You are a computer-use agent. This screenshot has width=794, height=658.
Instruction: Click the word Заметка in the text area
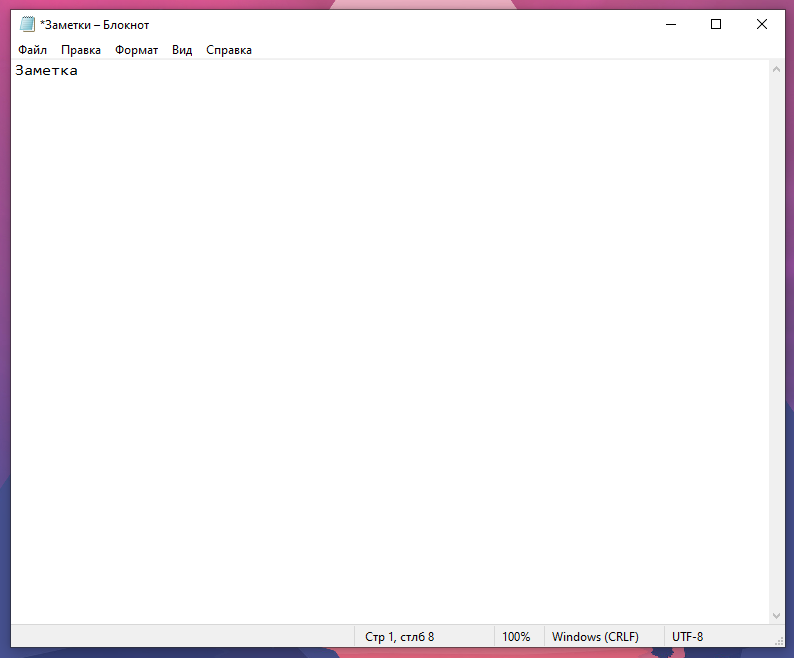47,70
